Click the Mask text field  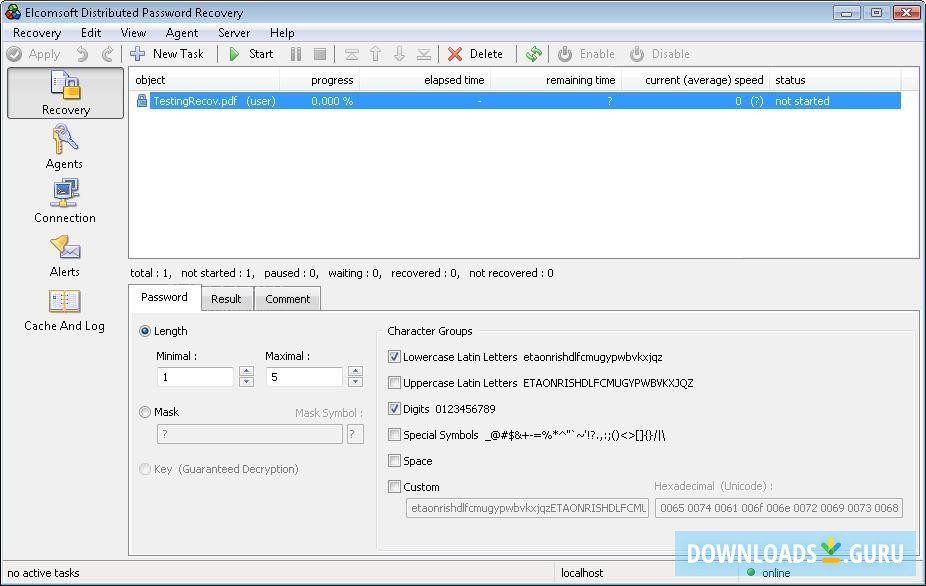point(250,434)
